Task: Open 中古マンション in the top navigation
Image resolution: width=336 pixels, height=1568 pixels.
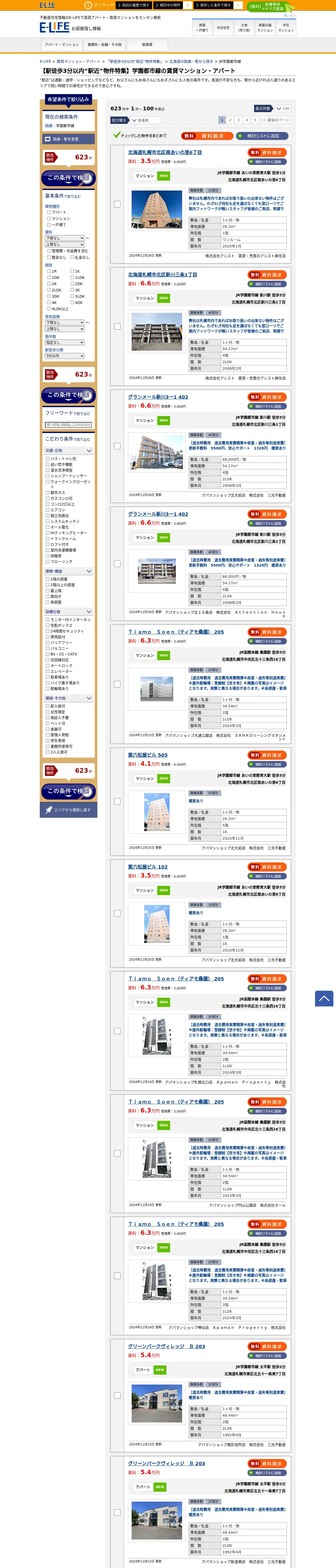Action: pos(286,27)
